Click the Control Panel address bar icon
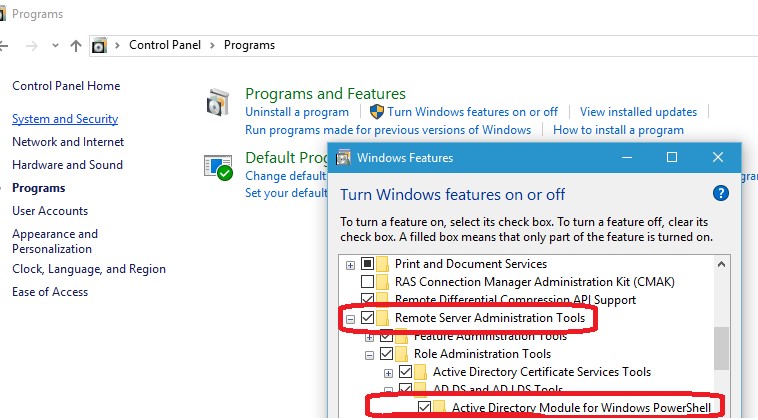Viewport: 758px width, 420px height. (99, 45)
